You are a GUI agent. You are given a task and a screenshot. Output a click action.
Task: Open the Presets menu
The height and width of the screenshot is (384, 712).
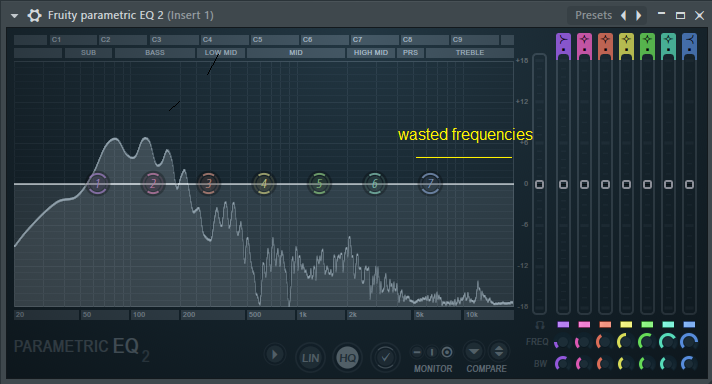coord(593,15)
